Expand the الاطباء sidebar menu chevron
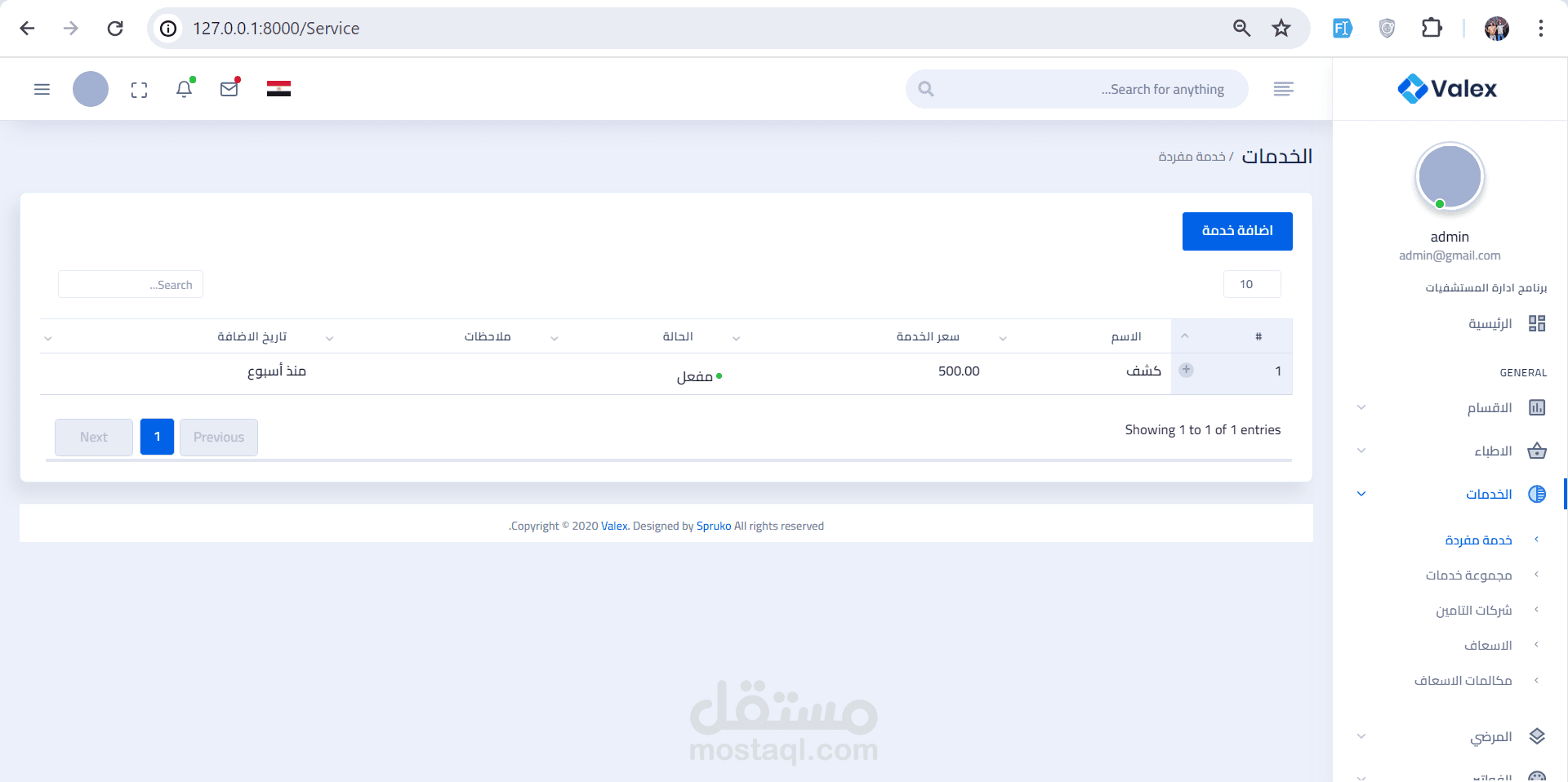Screen dimensions: 1568x782 [1361, 451]
